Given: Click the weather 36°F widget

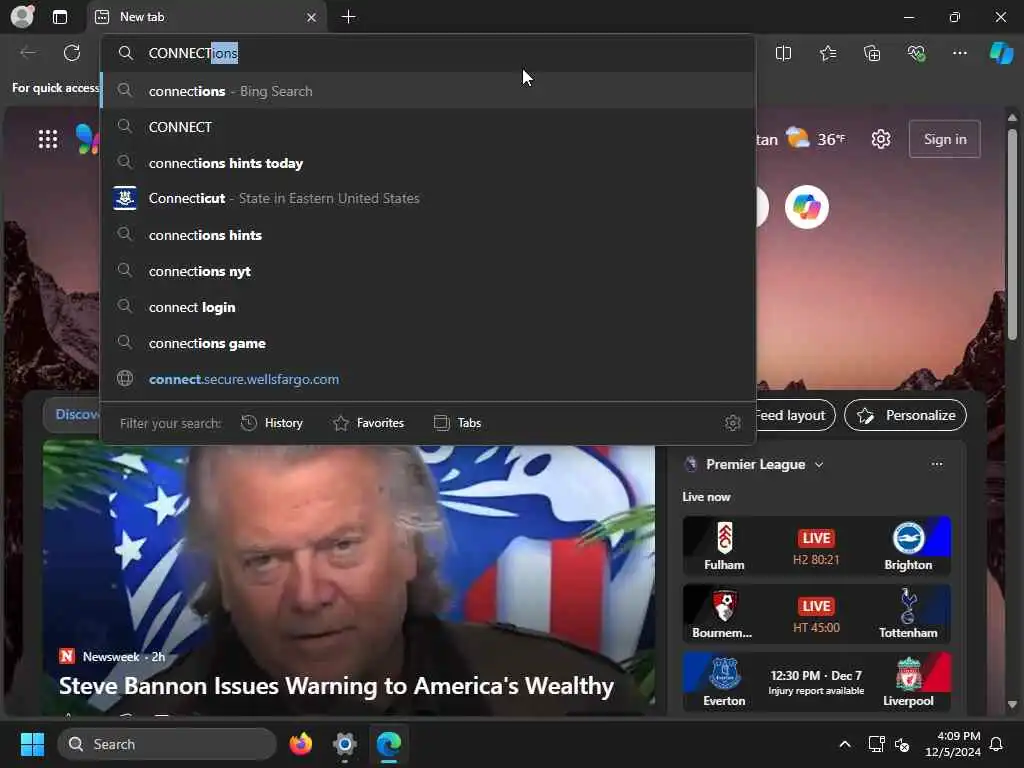Looking at the screenshot, I should coord(815,138).
